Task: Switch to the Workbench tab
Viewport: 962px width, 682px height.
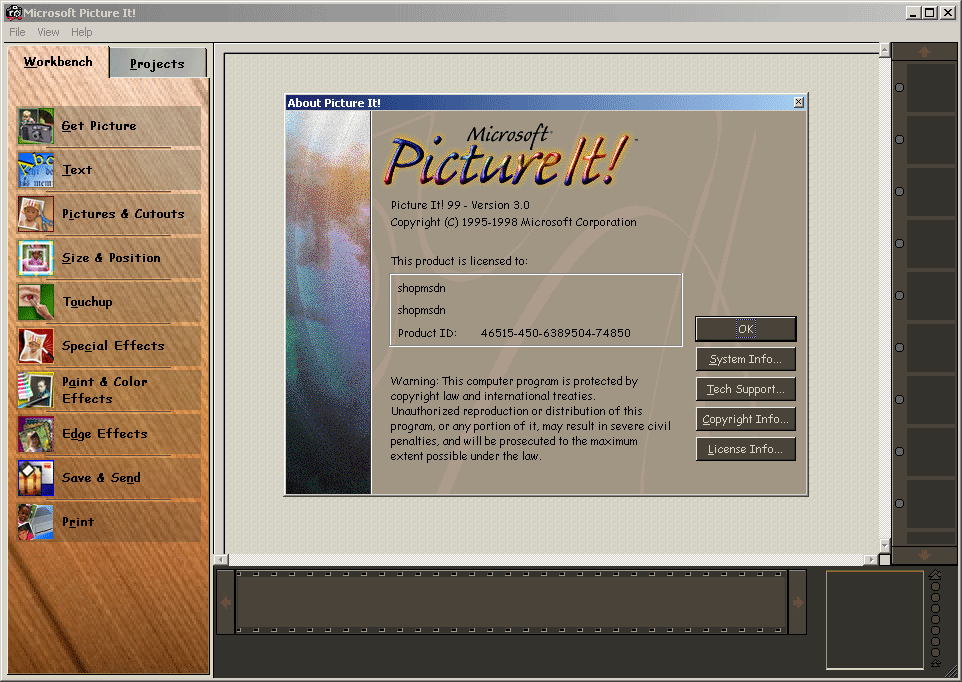Action: (x=58, y=62)
